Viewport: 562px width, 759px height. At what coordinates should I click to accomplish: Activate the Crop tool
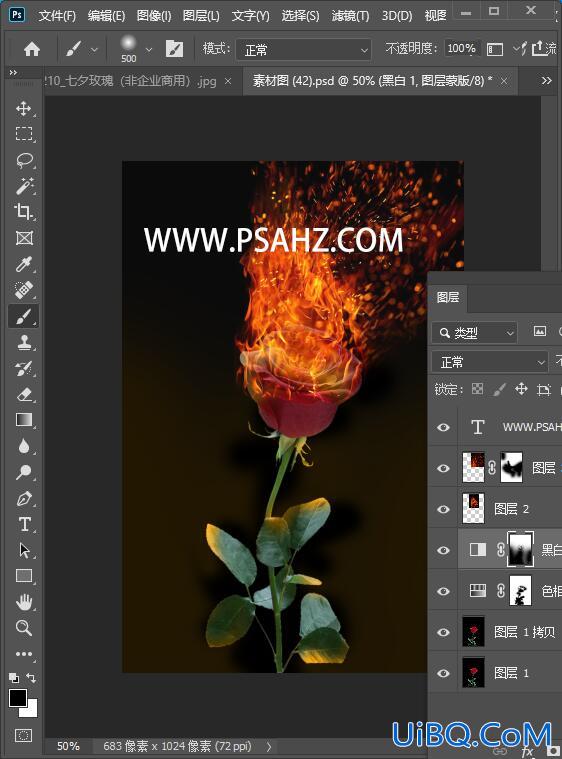24,212
